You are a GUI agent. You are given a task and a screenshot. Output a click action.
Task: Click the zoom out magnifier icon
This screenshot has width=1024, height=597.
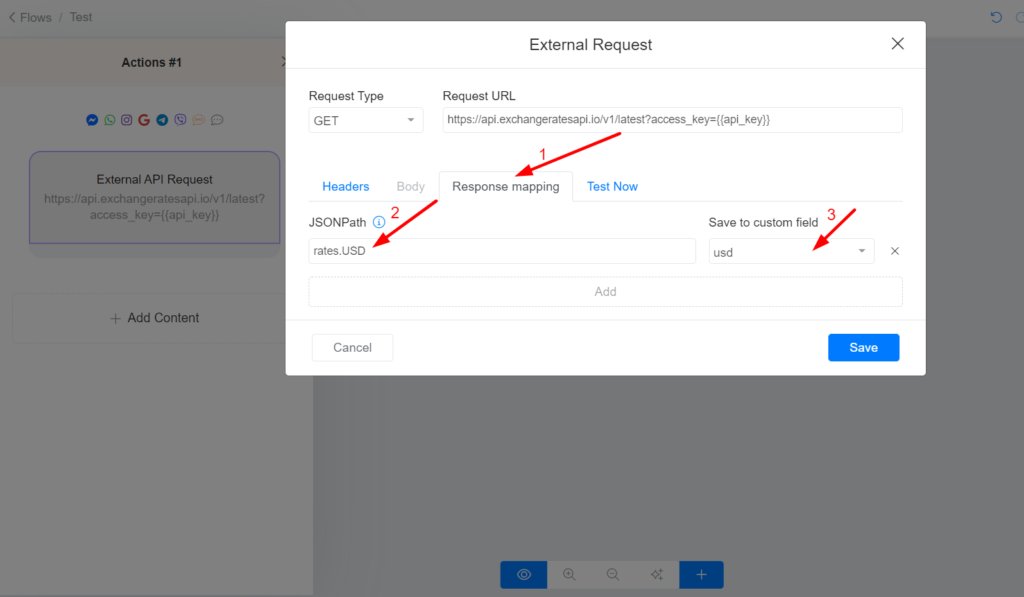[x=613, y=575]
